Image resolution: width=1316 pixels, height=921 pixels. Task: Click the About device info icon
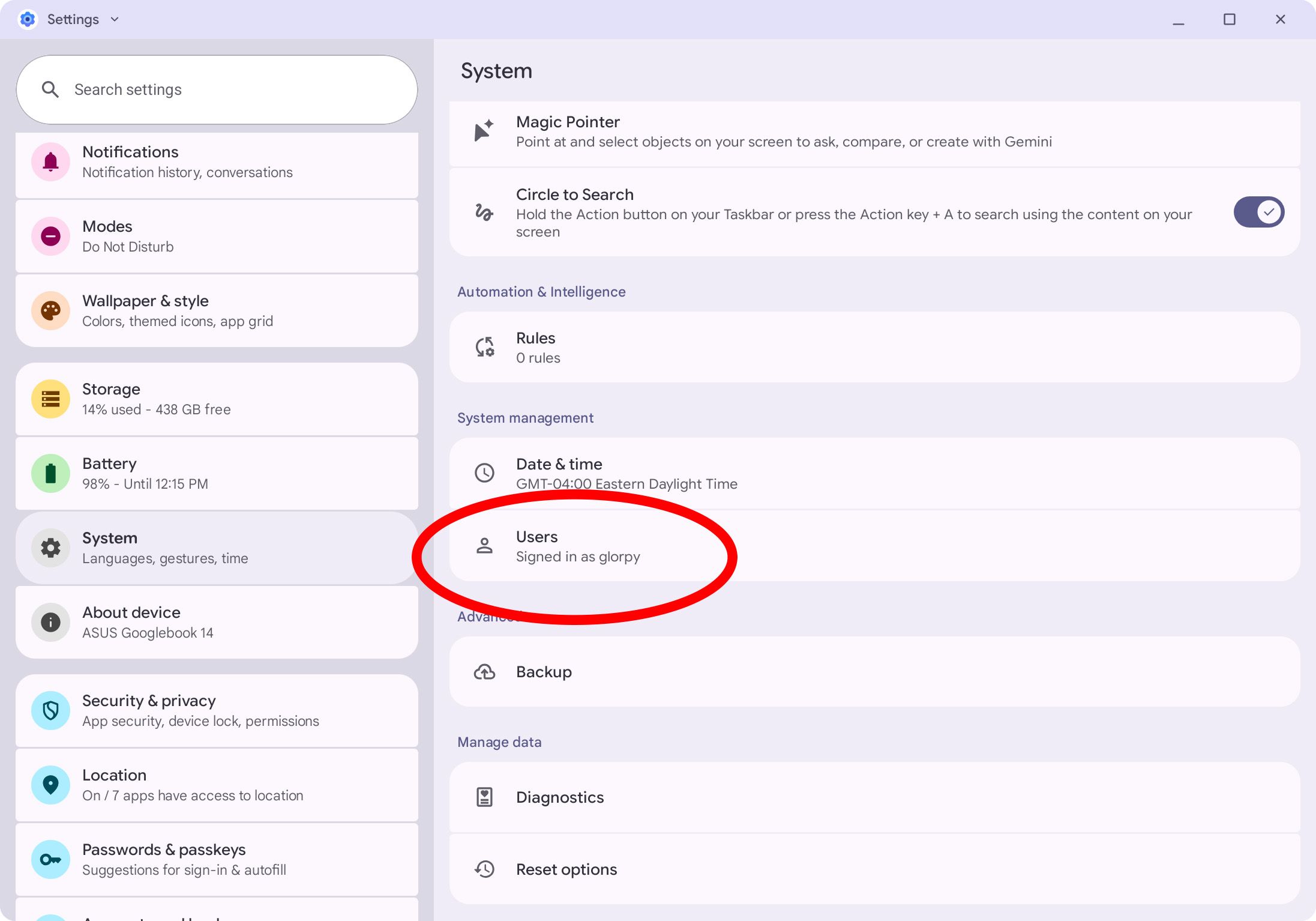(50, 622)
